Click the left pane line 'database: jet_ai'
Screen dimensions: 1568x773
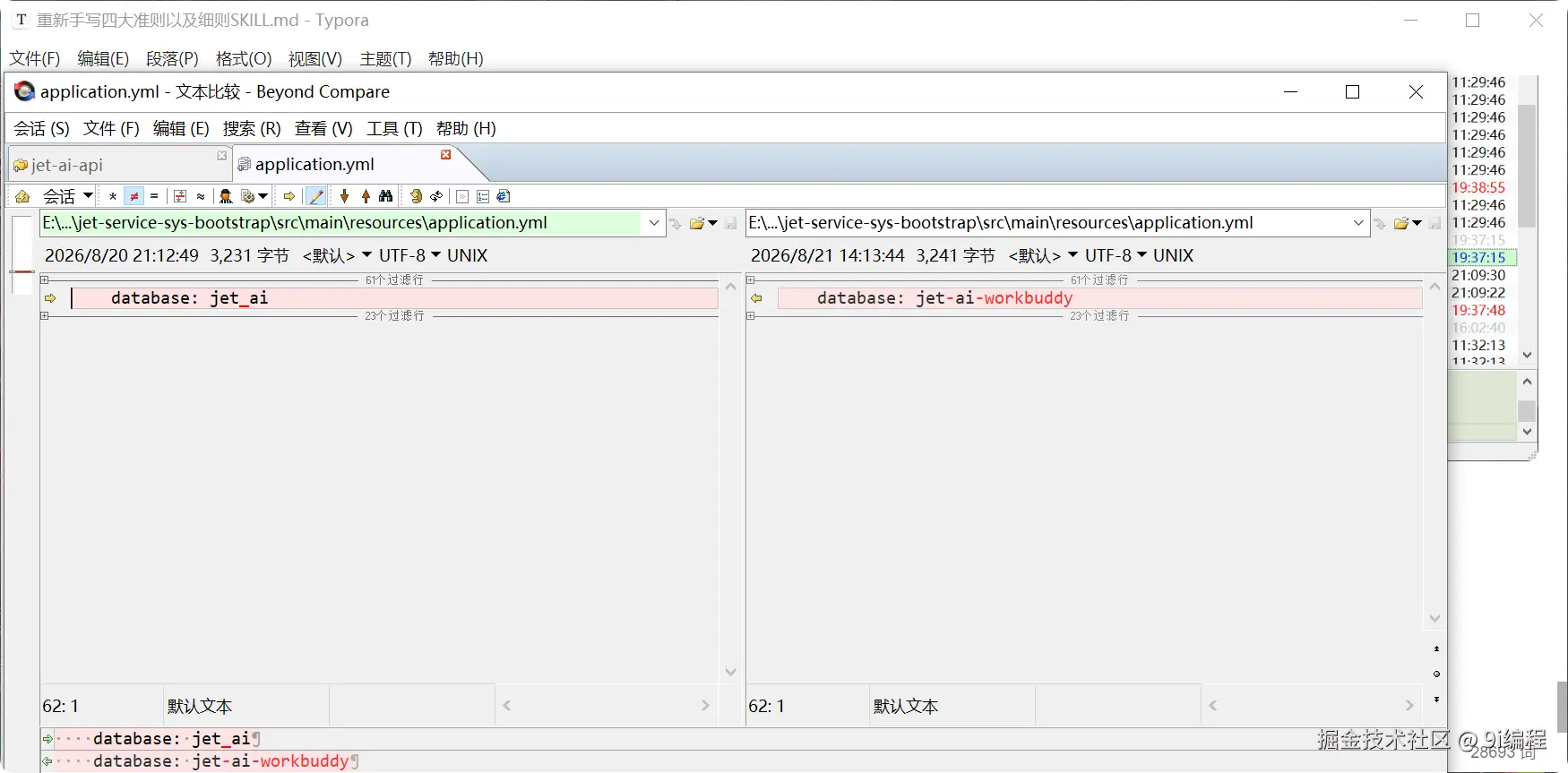[394, 298]
